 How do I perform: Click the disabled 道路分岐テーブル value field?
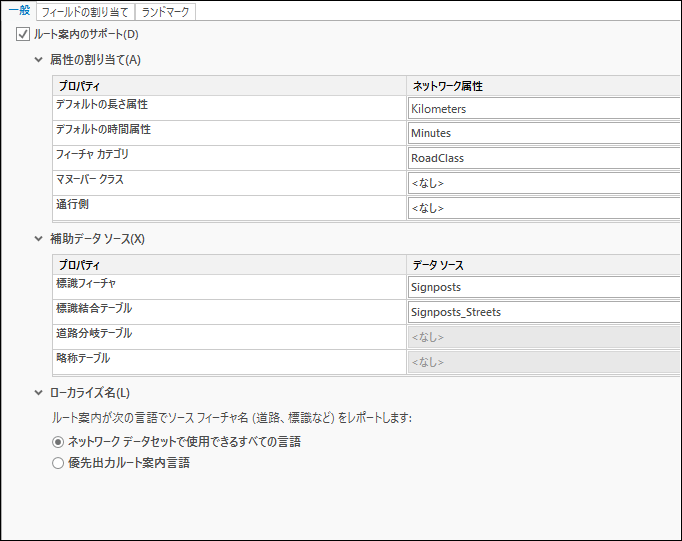544,337
